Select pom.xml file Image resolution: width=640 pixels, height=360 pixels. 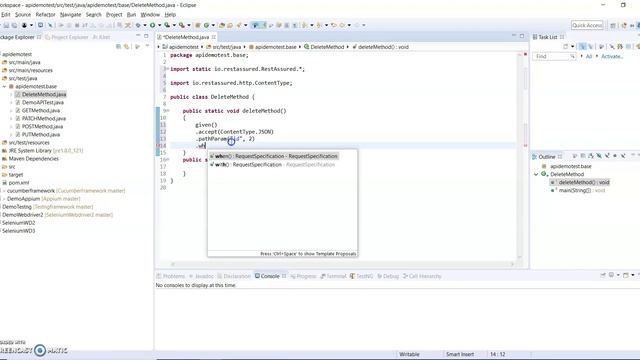(x=19, y=183)
